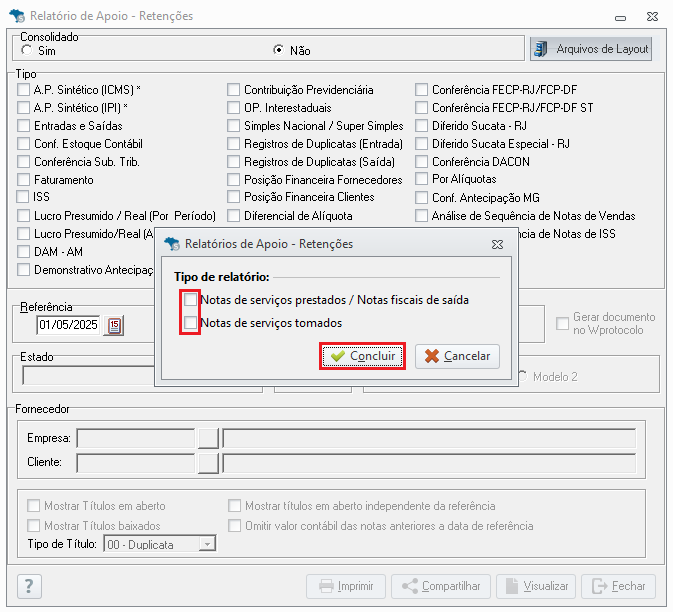
Task: Enable Conferência DACON checkbox
Action: (x=421, y=162)
